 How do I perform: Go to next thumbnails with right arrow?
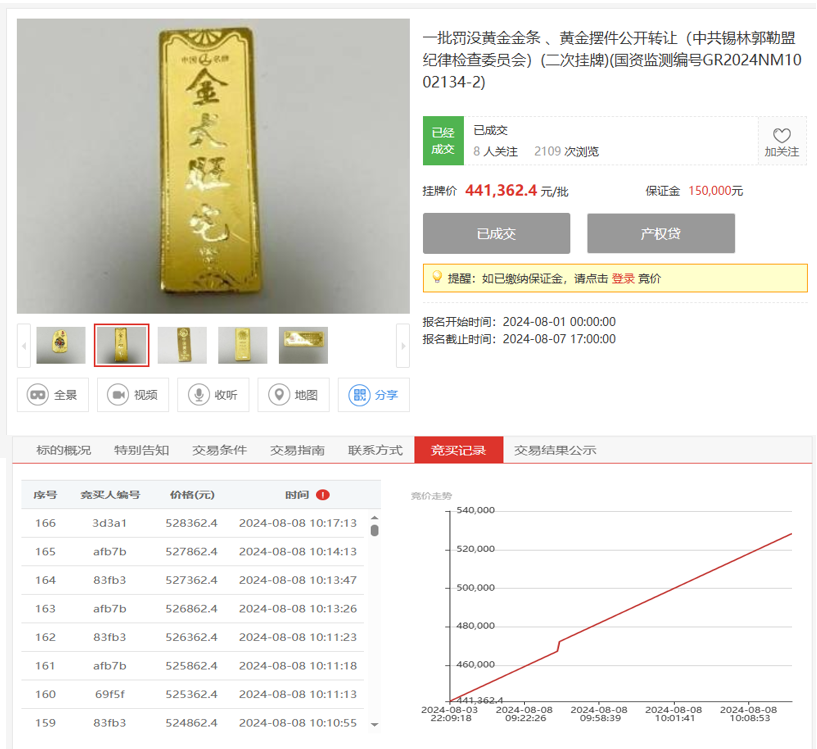403,345
